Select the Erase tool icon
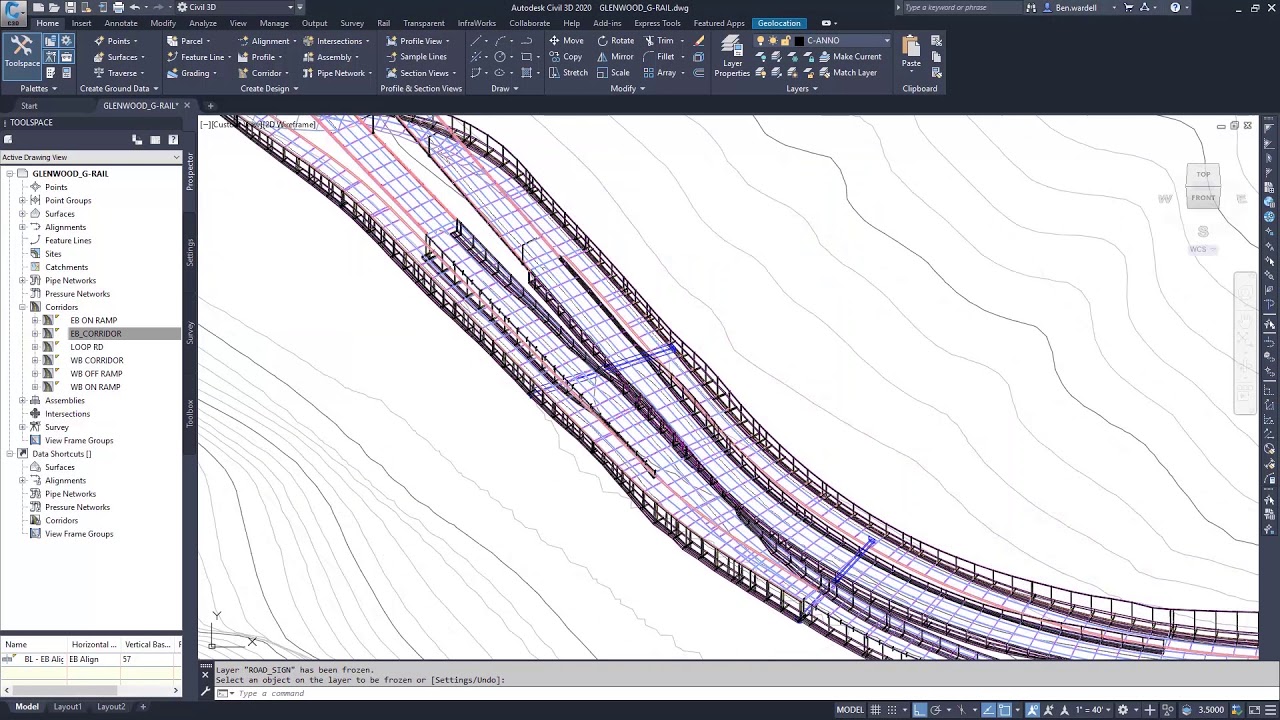 click(699, 41)
